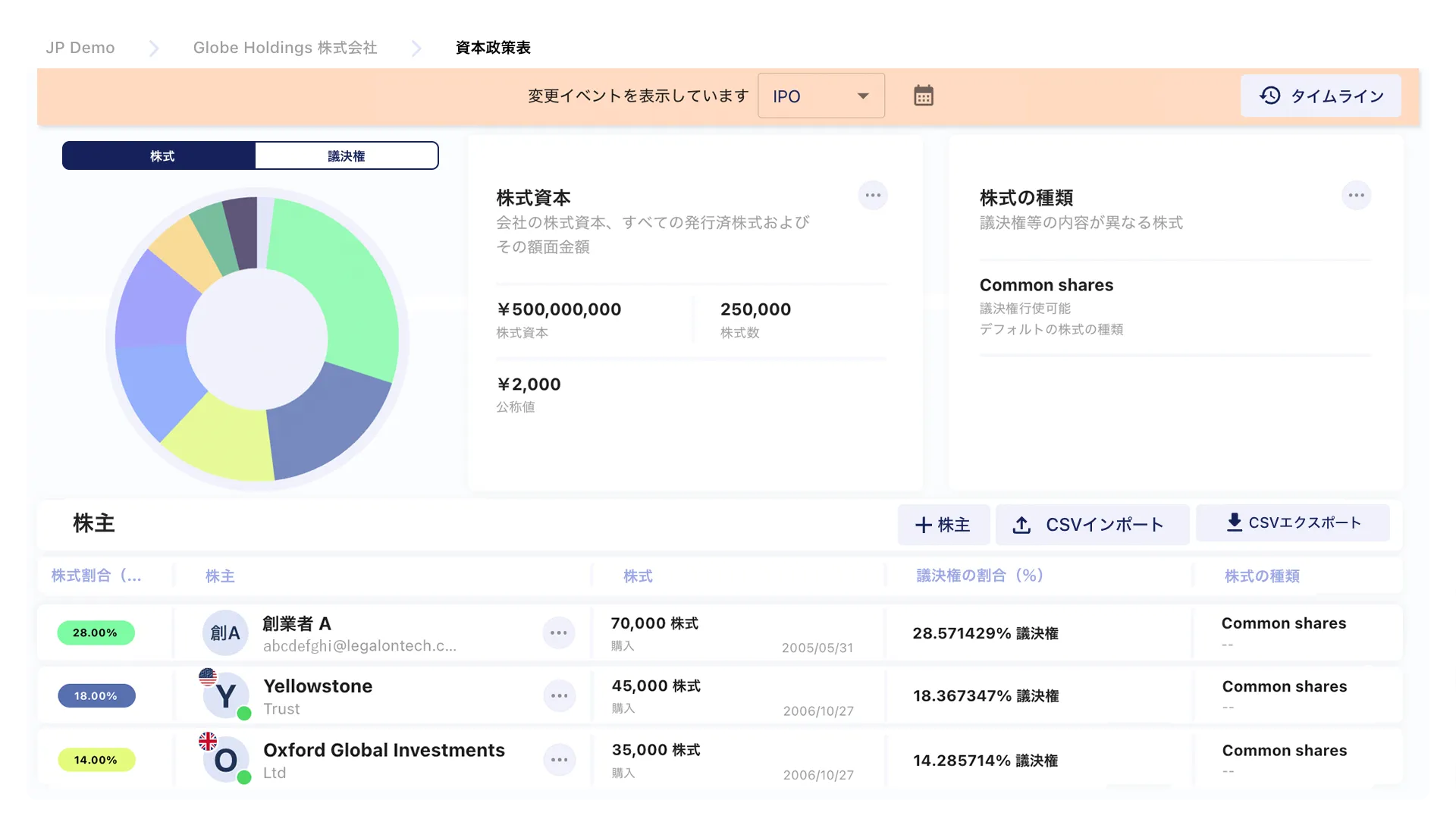Click the timeline history icon

pos(1269,96)
